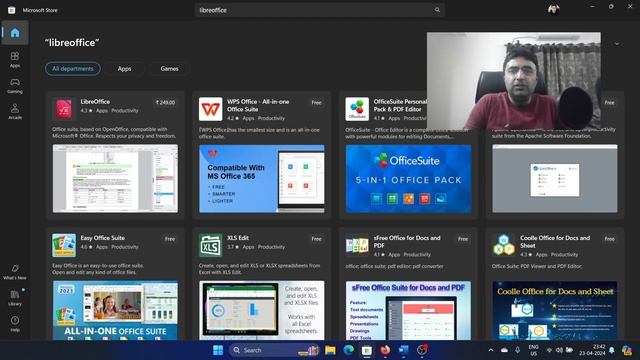
Task: Click Free badge on WPS Office
Action: (x=316, y=102)
